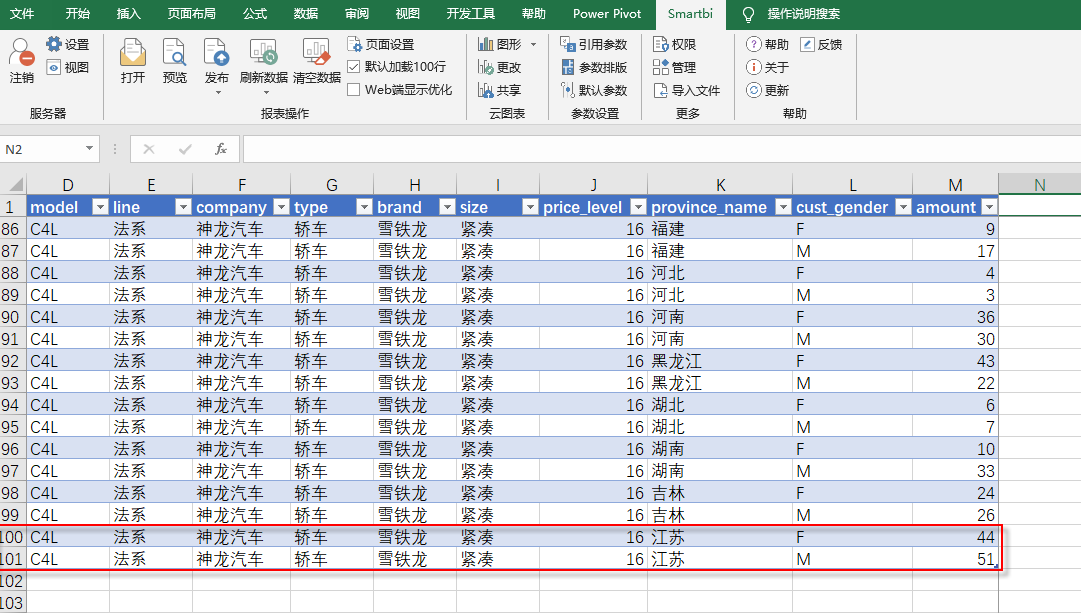Switch to the 插入 tab
This screenshot has width=1081, height=613.
click(128, 14)
